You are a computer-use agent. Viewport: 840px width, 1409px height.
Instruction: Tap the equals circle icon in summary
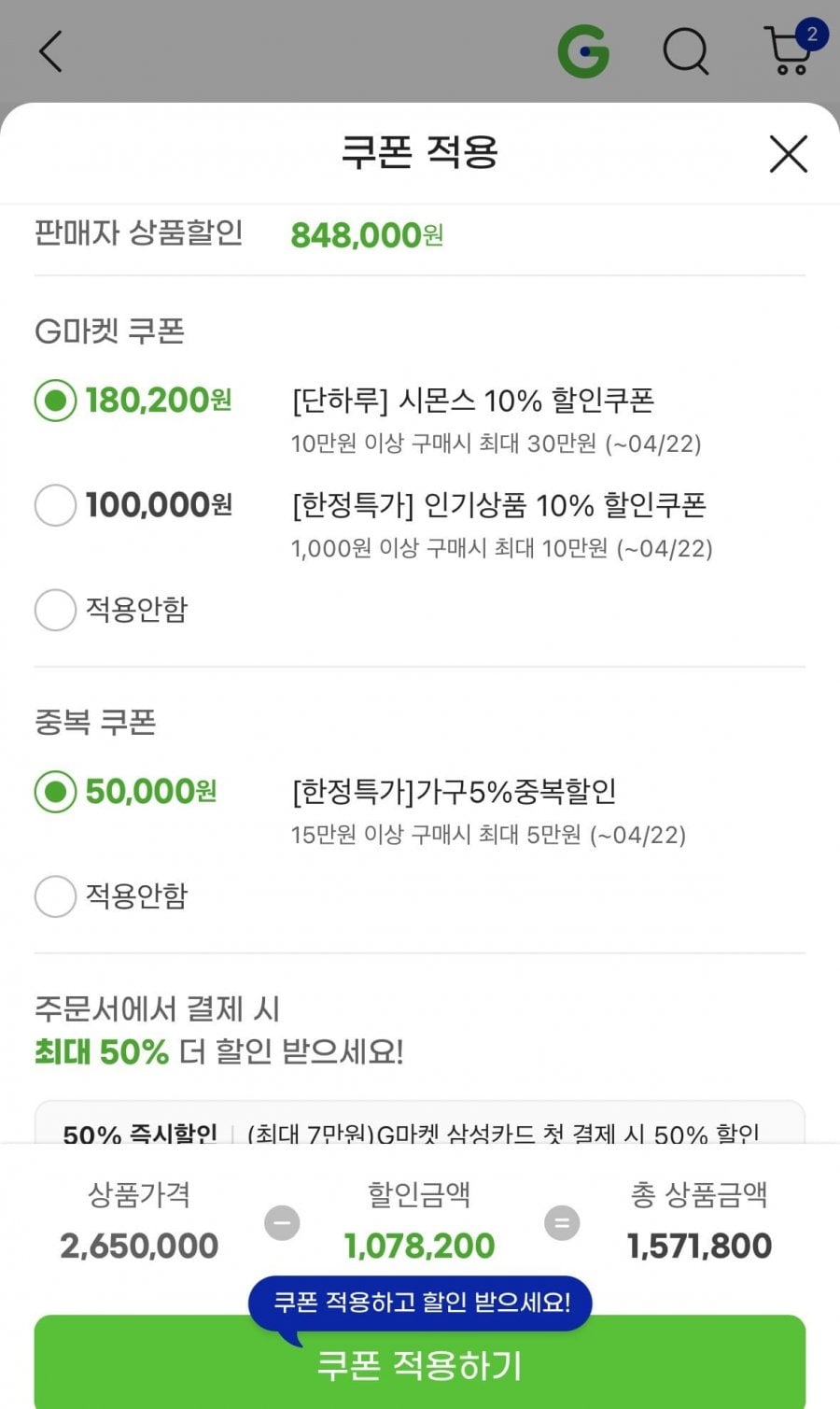pyautogui.click(x=562, y=1222)
